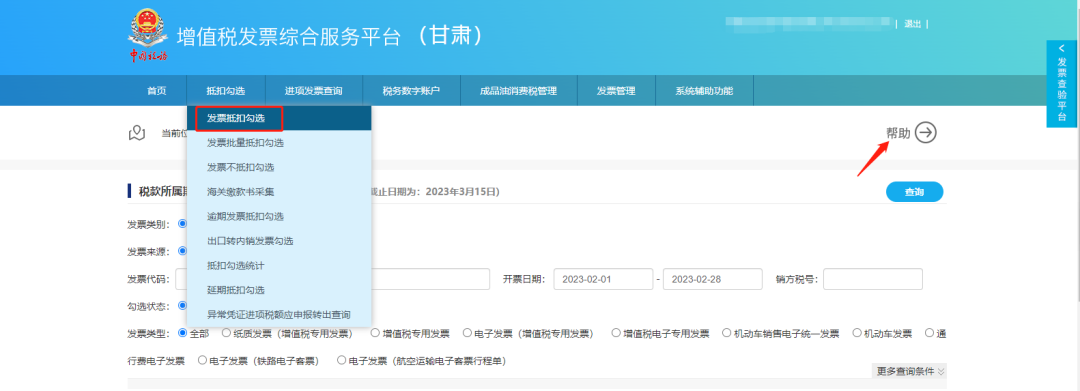Viewport: 1080px width, 391px height.
Task: Open the 发票查验平台 side panel
Action: pyautogui.click(x=1062, y=84)
